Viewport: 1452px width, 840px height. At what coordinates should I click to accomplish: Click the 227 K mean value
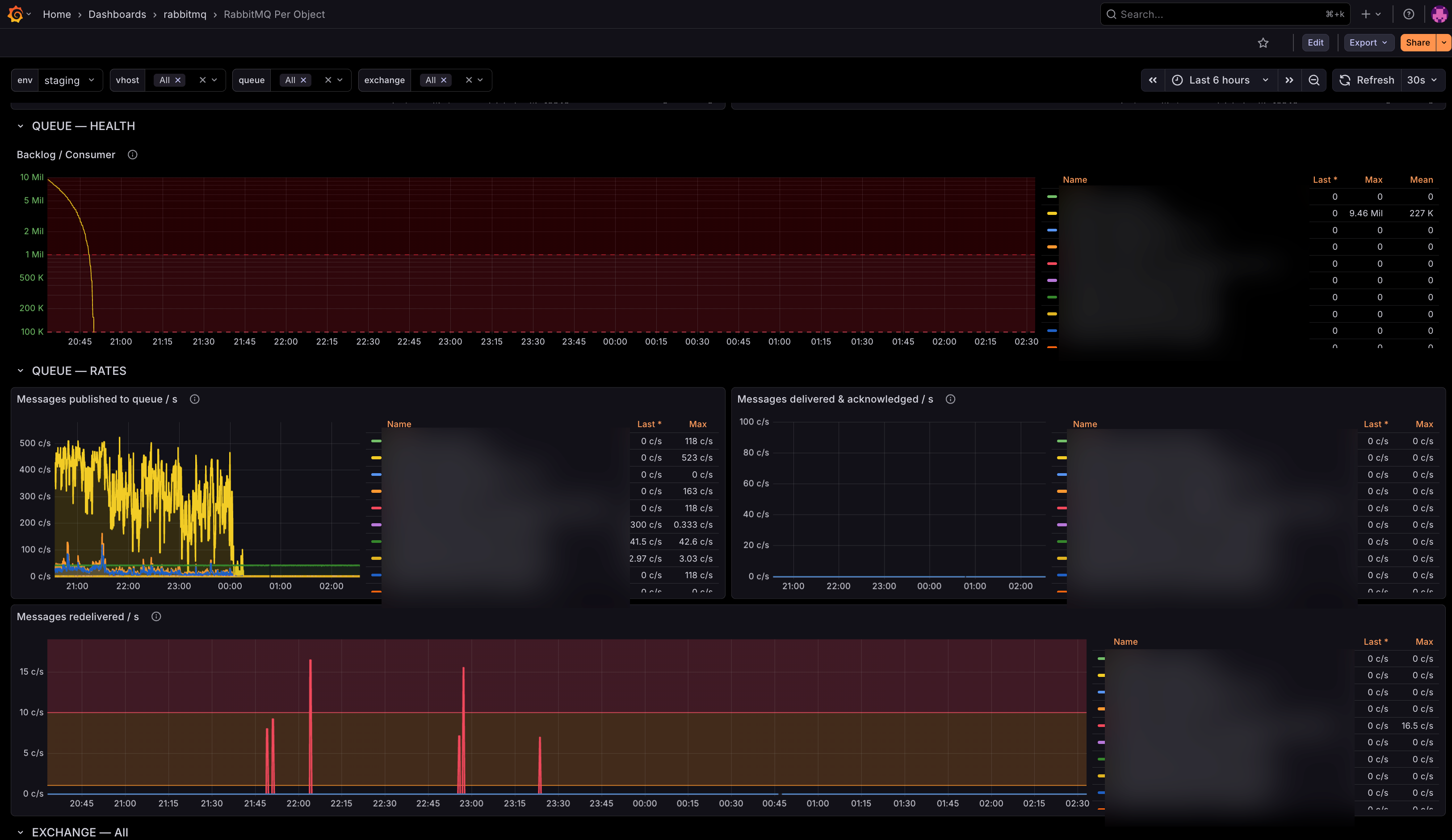tap(1422, 213)
